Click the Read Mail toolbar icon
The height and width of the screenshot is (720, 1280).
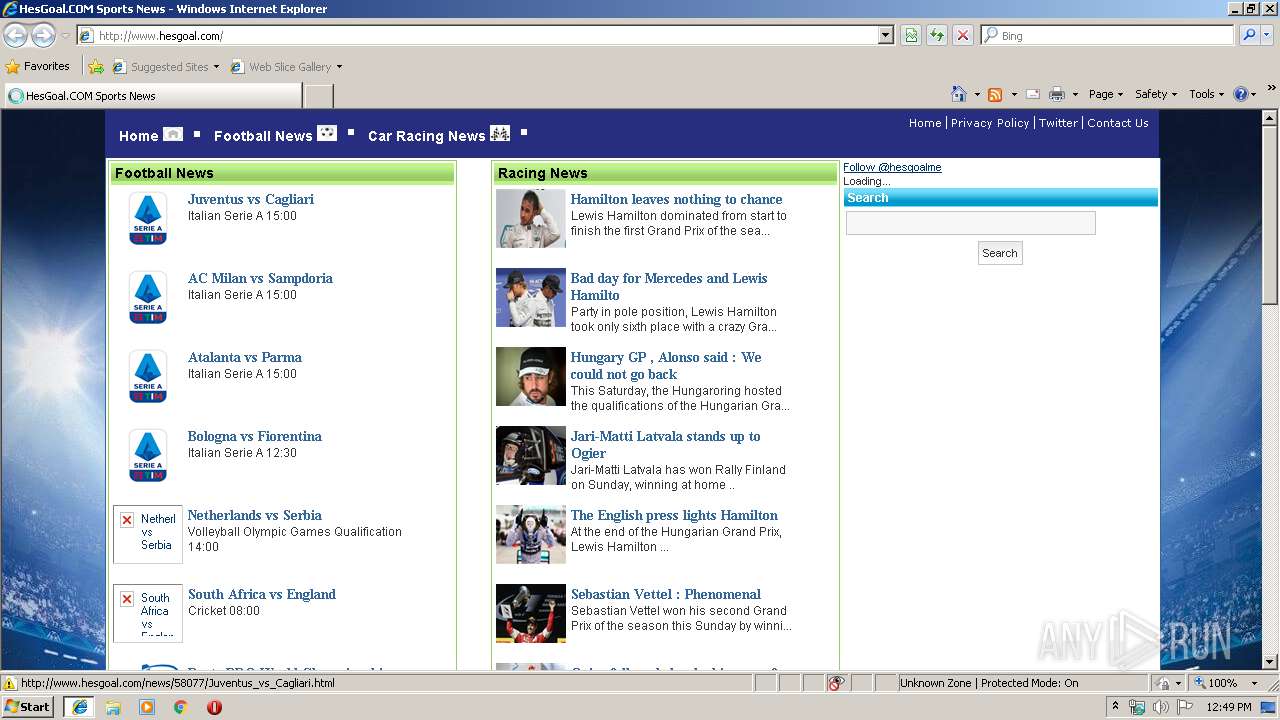pyautogui.click(x=1033, y=94)
